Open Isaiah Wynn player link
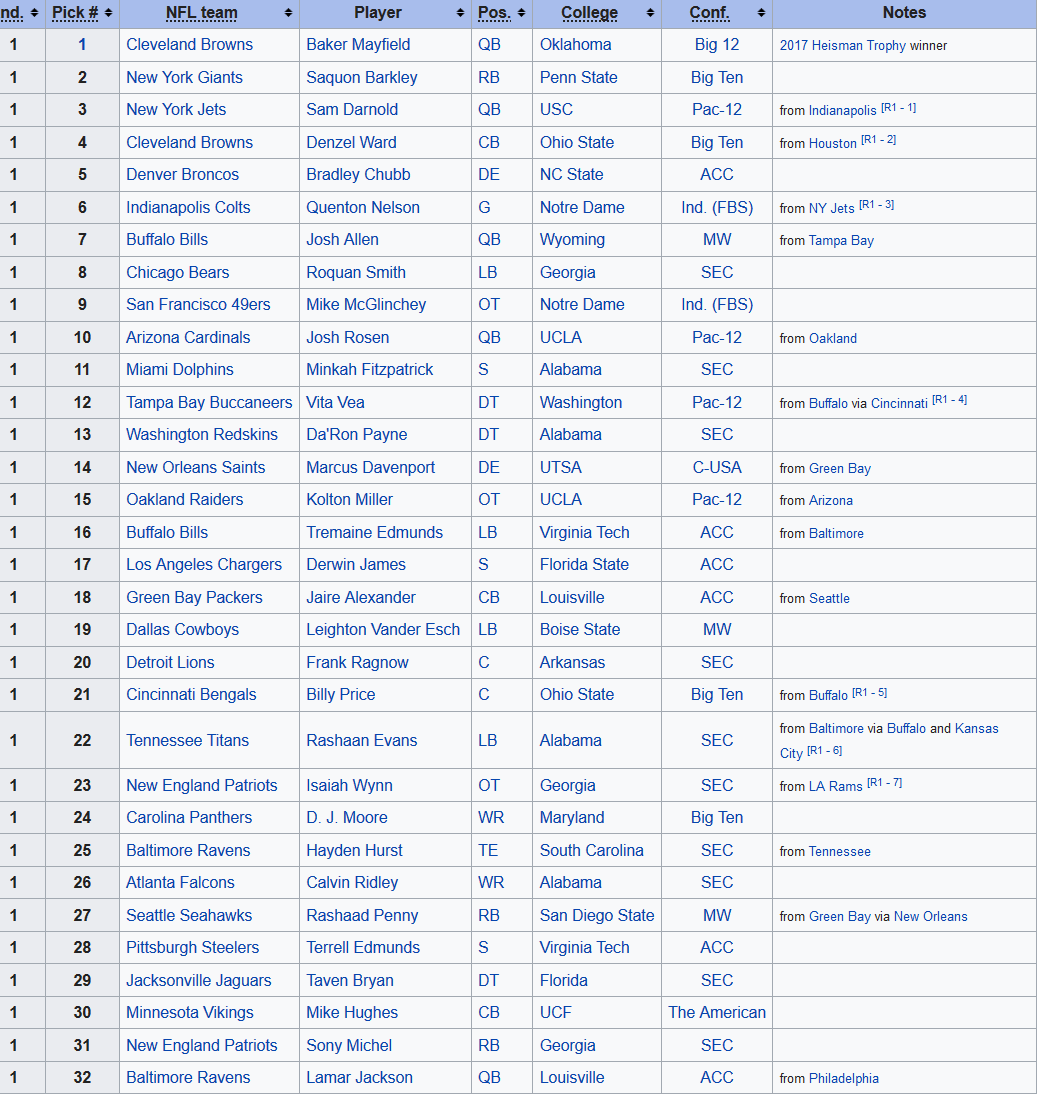This screenshot has height=1094, width=1047. [x=349, y=785]
